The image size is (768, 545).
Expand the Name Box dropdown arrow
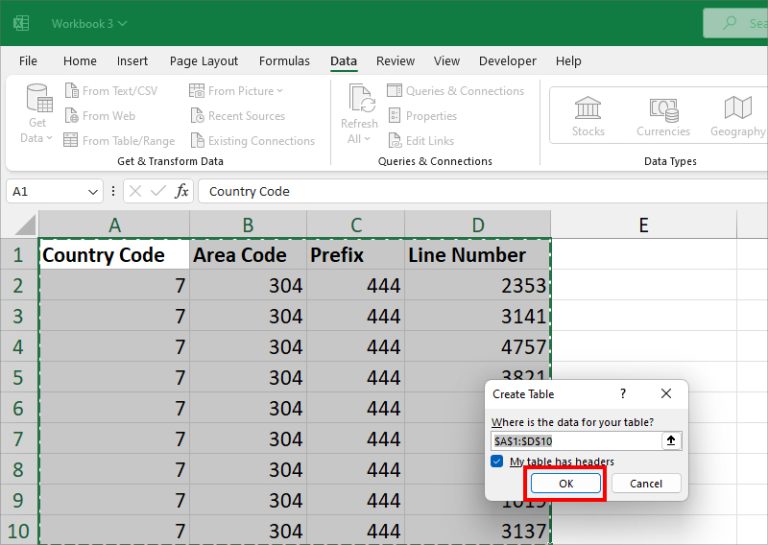[x=93, y=191]
